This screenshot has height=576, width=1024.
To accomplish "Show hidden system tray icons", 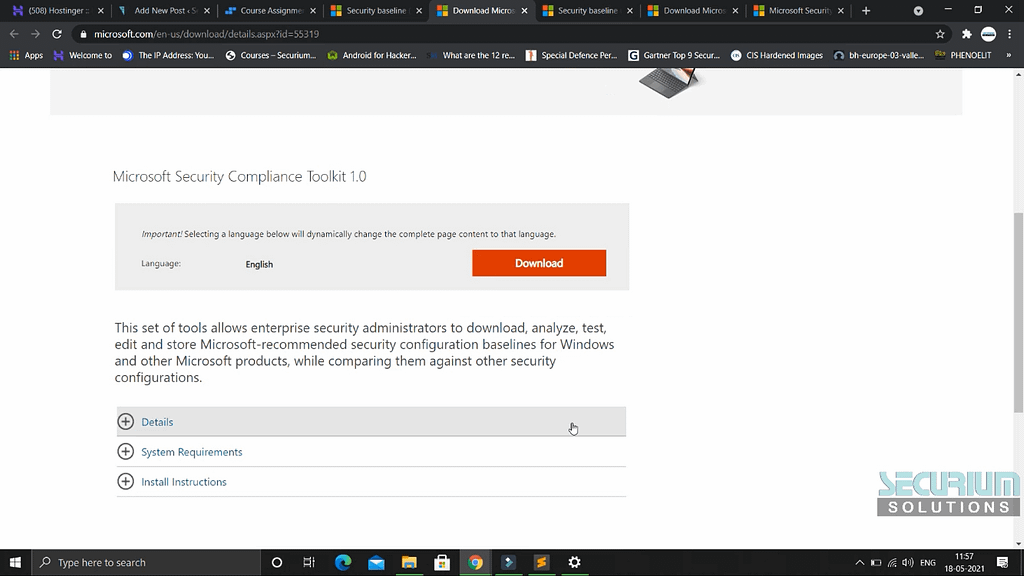I will [859, 563].
